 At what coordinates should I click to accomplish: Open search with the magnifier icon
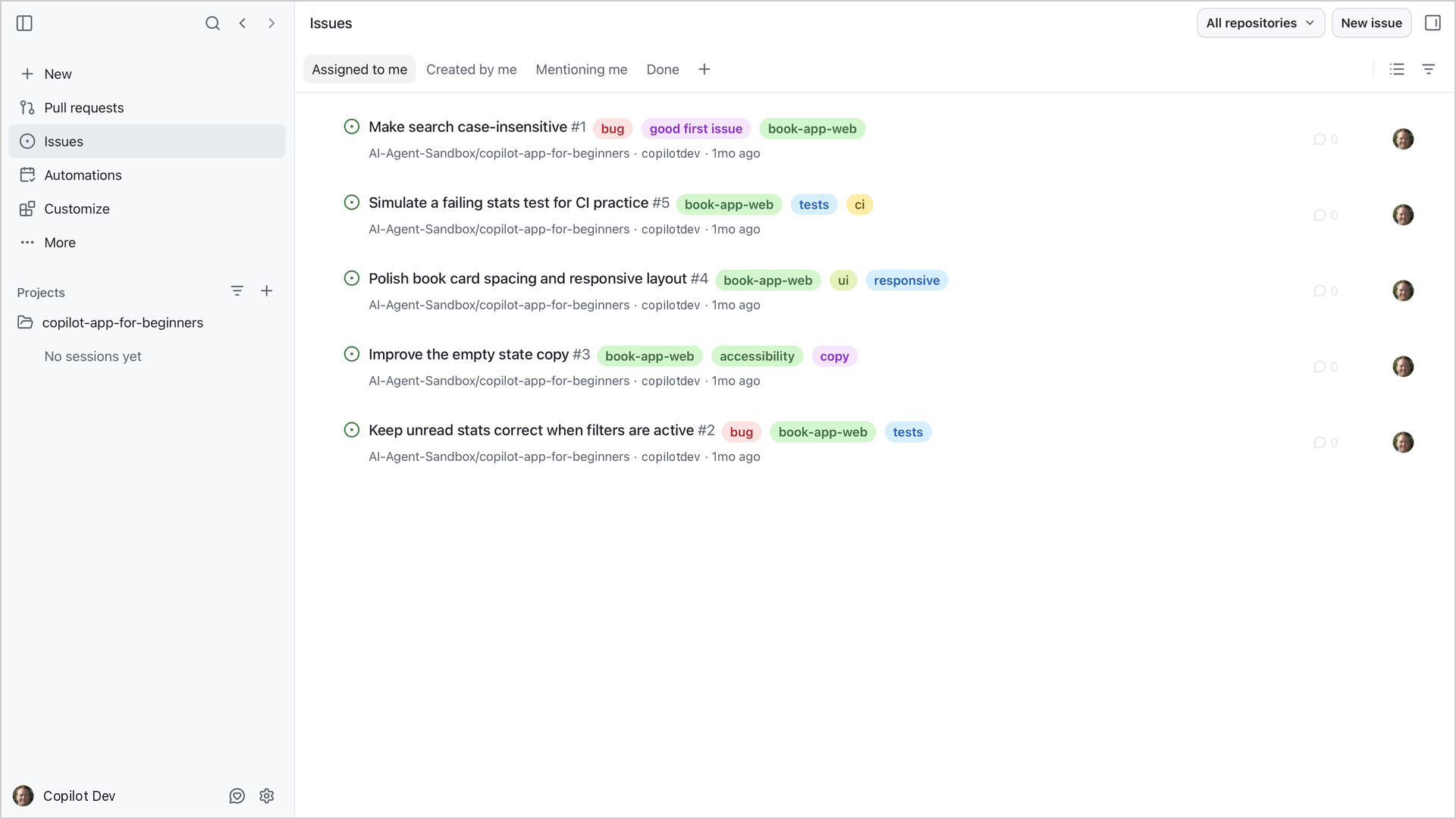[212, 24]
